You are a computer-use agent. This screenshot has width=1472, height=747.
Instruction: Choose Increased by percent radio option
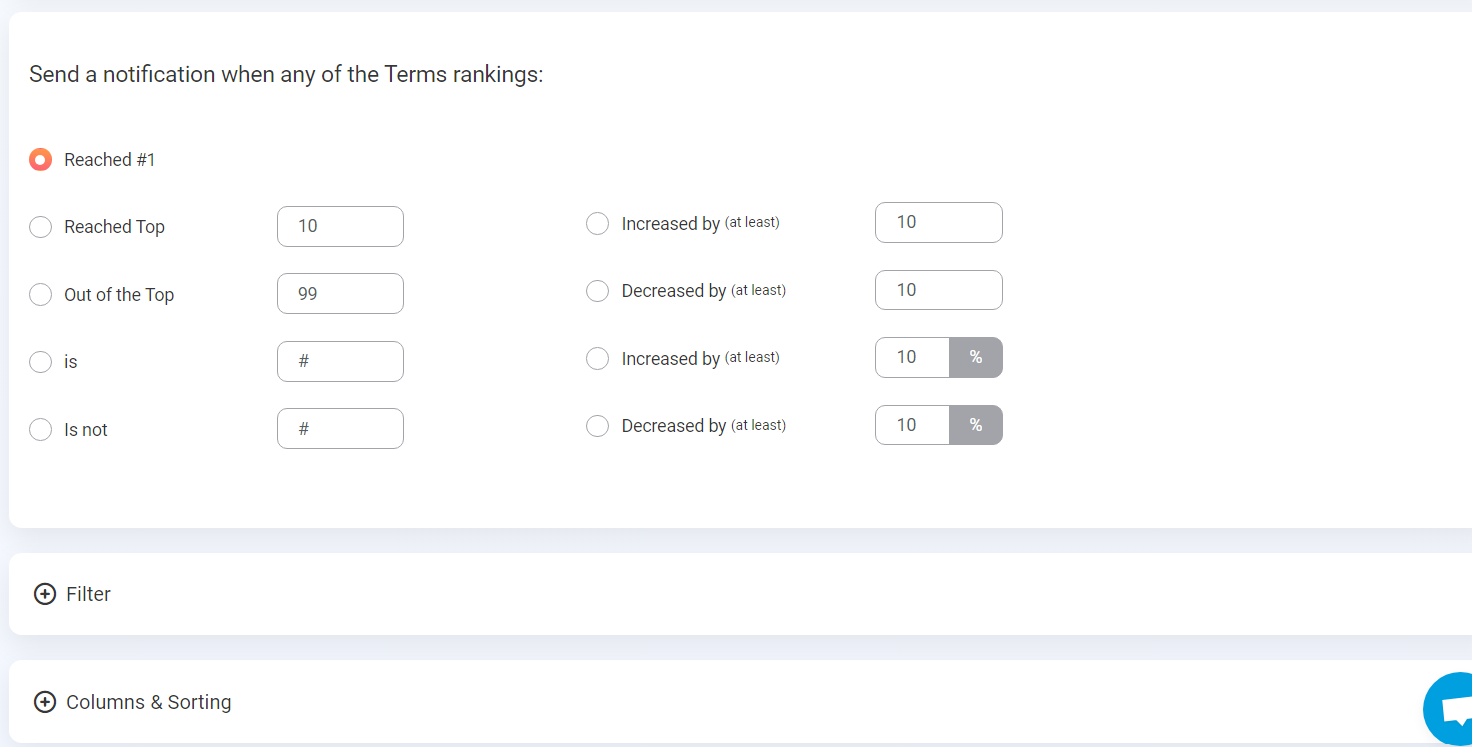point(597,358)
